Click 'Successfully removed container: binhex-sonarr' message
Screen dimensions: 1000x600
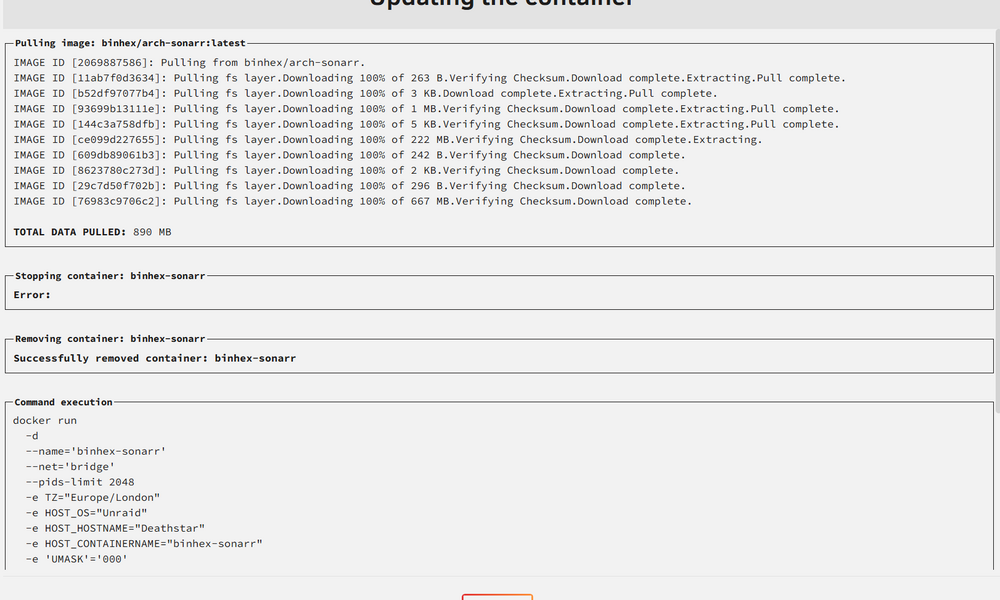pyautogui.click(x=155, y=358)
